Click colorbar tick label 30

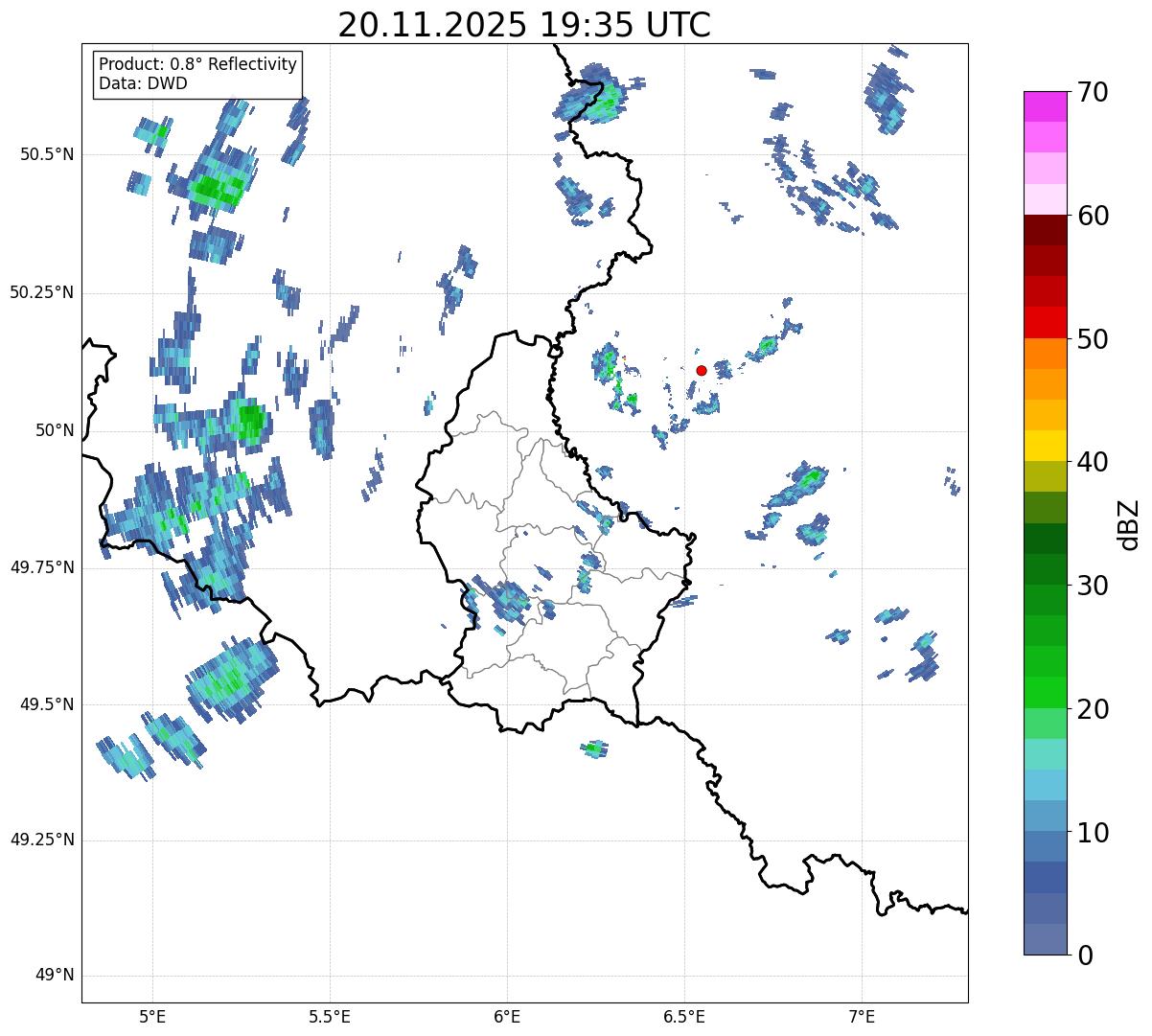[x=1093, y=586]
